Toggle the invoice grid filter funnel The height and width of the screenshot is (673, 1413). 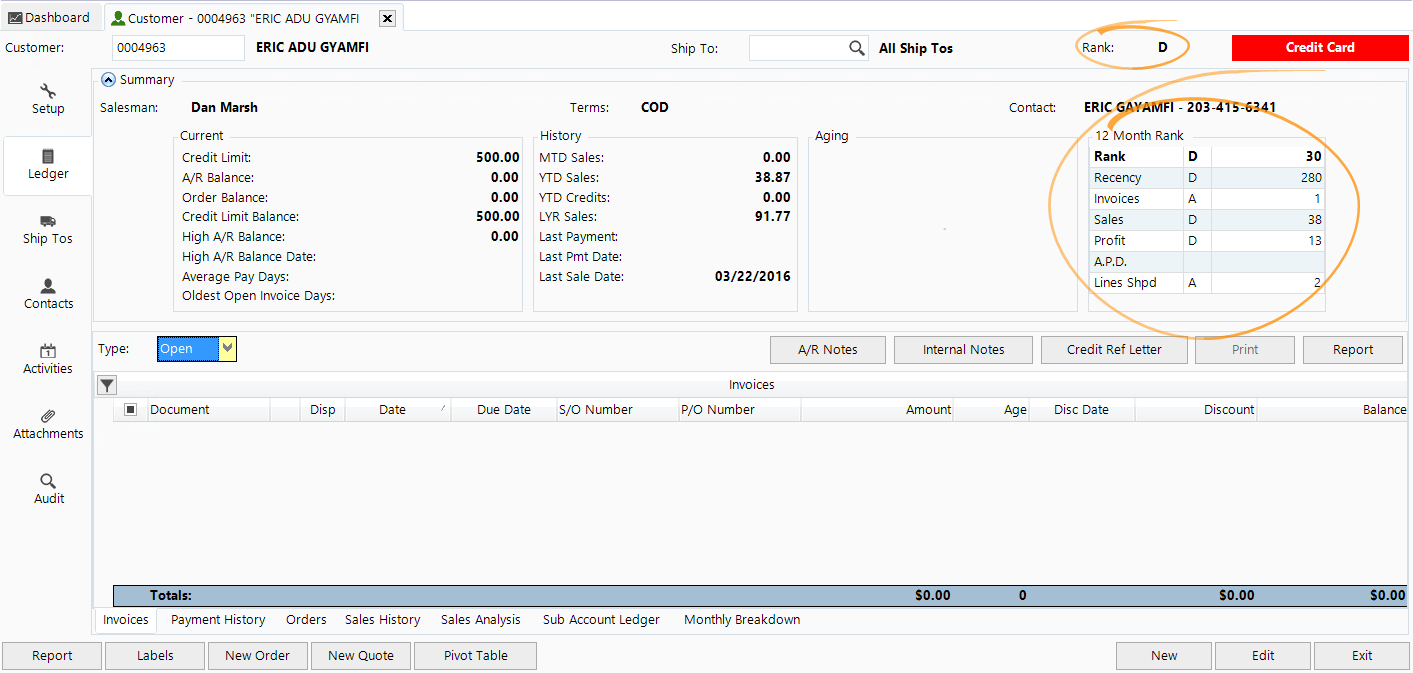tap(106, 385)
